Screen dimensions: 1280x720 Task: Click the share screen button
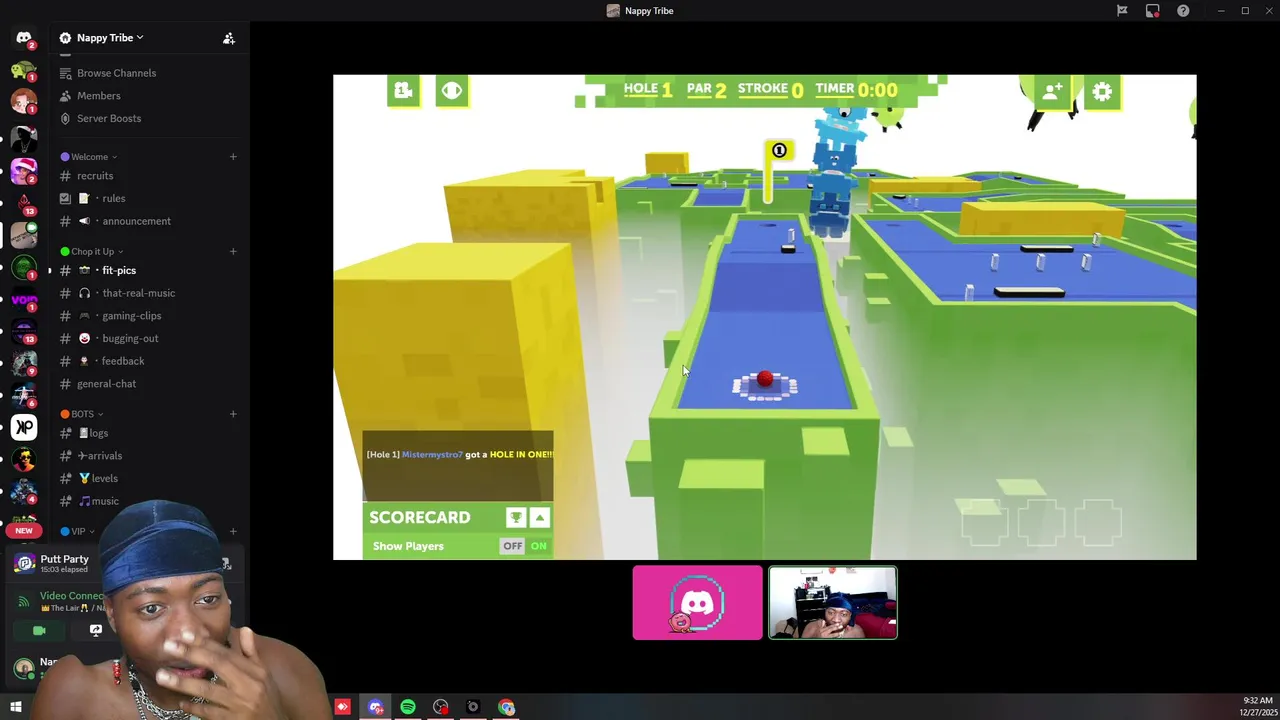[x=96, y=631]
